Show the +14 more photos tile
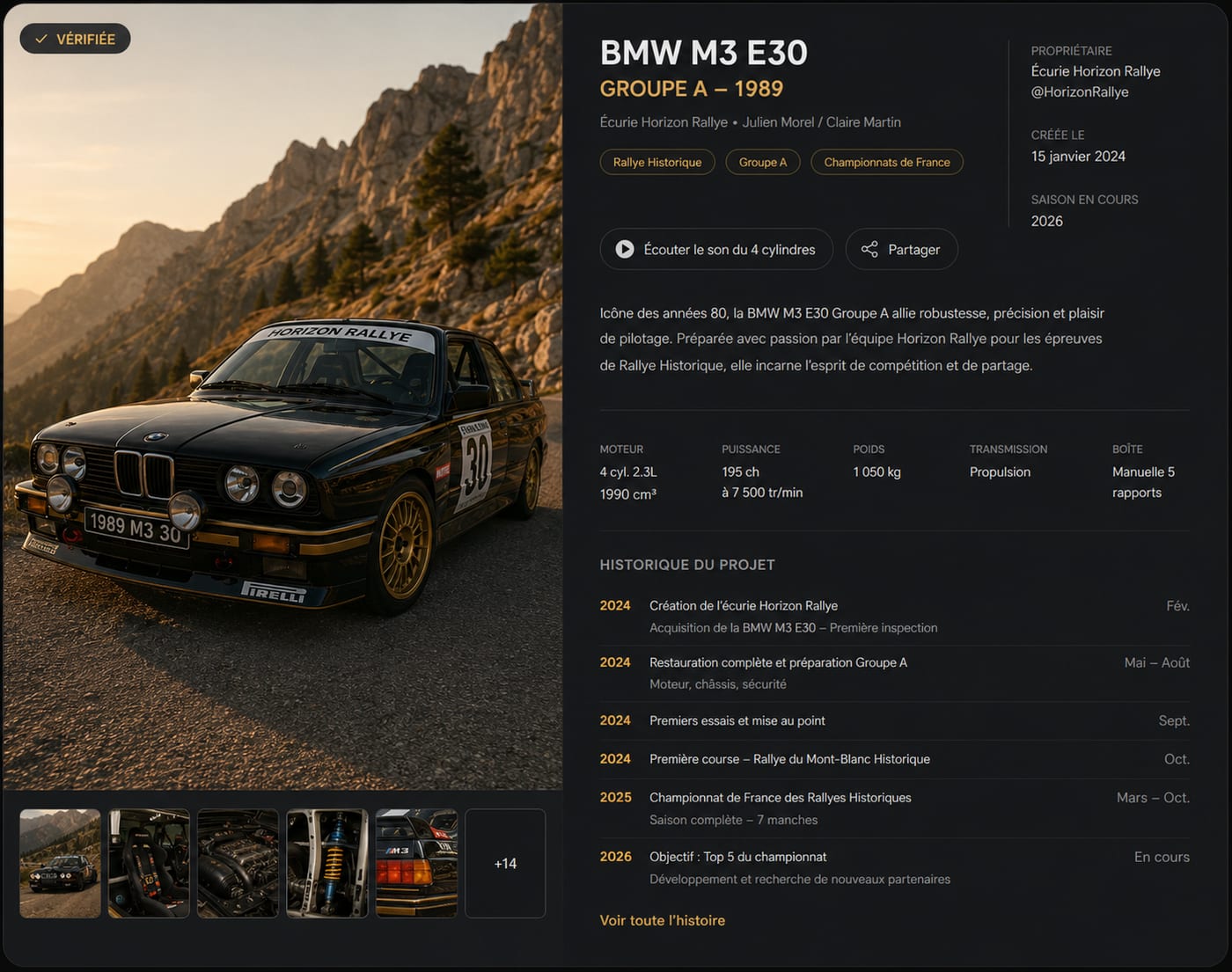 pyautogui.click(x=505, y=864)
